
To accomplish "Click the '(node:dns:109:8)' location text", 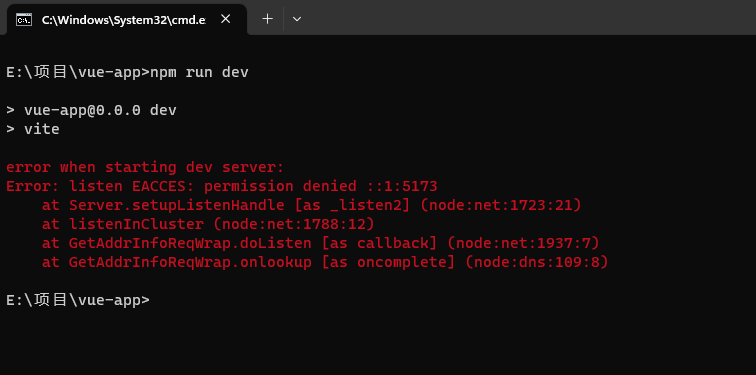I will tap(537, 262).
